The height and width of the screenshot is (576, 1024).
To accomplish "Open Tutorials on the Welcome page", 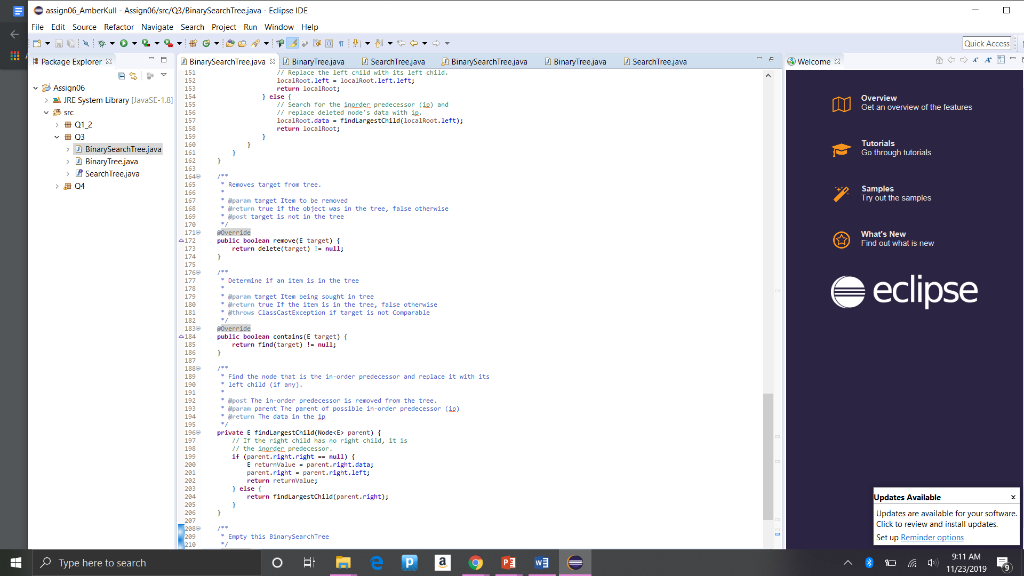I will point(882,148).
